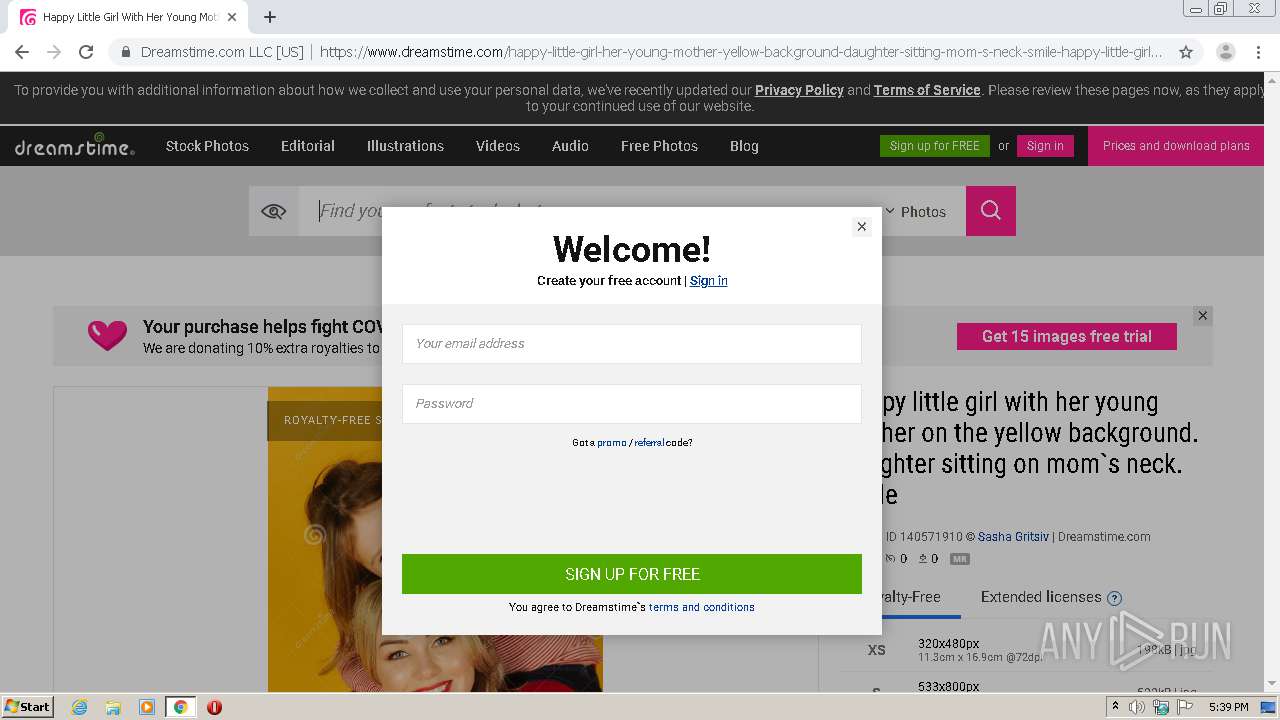Click the Extended licenses help icon
The height and width of the screenshot is (720, 1280).
(x=1114, y=598)
